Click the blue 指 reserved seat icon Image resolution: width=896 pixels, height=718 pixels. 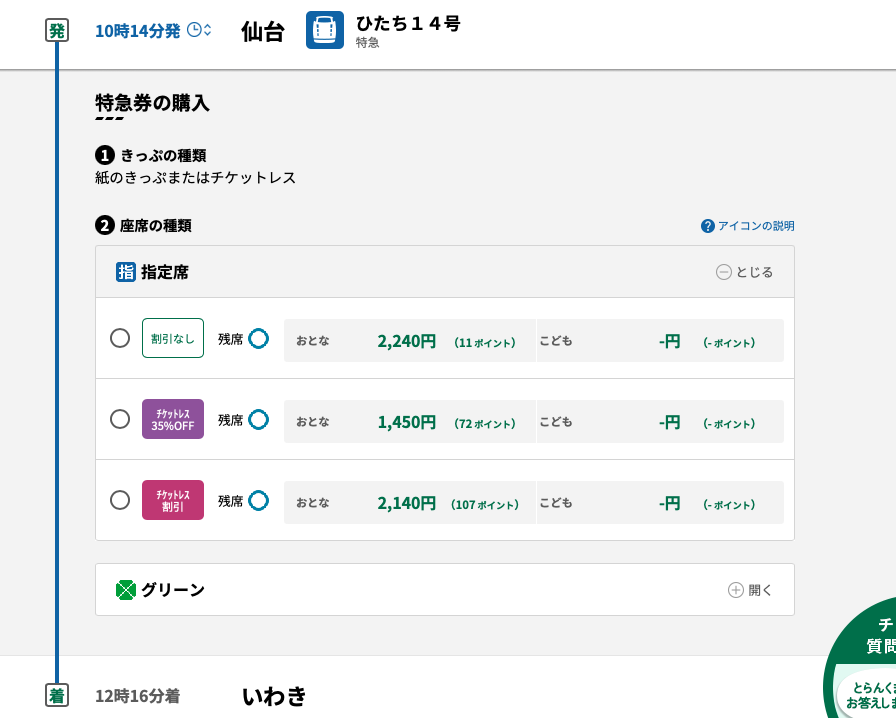point(126,272)
